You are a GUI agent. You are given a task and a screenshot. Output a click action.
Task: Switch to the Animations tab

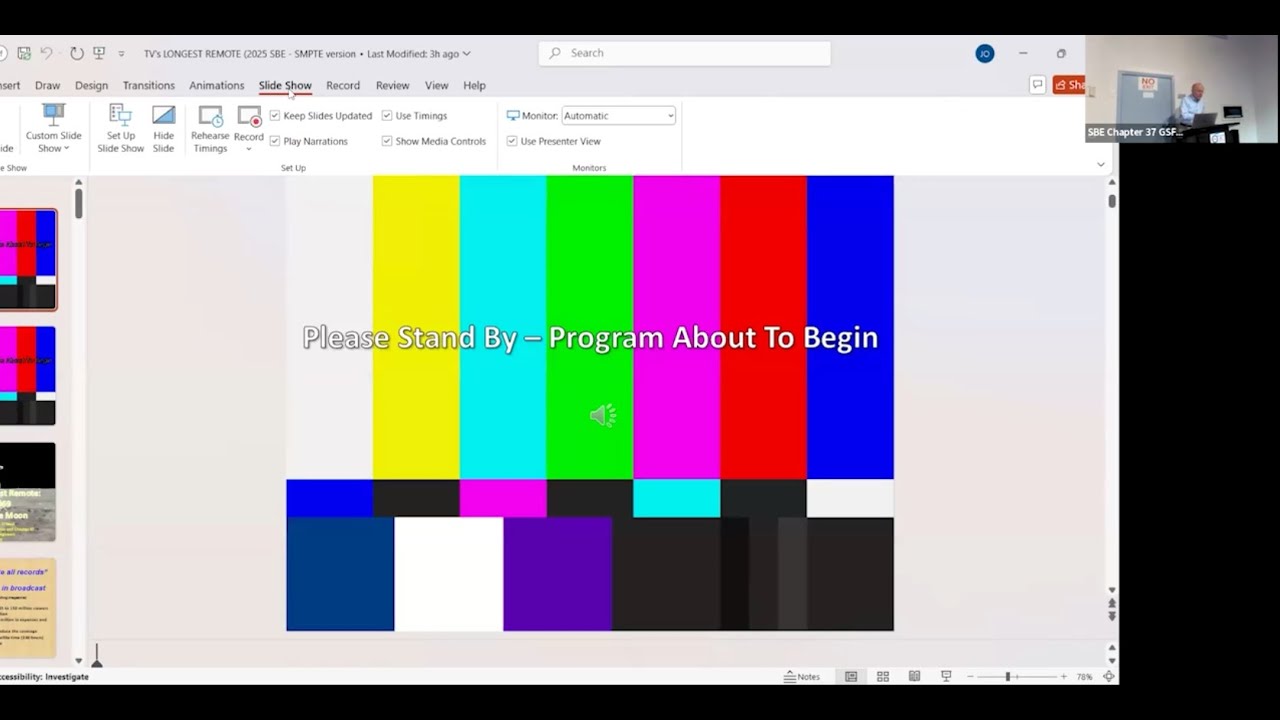point(216,86)
